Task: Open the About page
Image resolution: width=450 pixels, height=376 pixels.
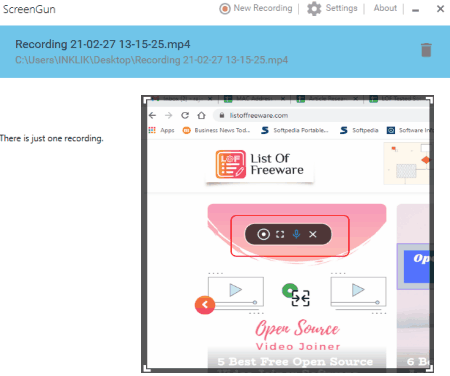Action: point(385,8)
